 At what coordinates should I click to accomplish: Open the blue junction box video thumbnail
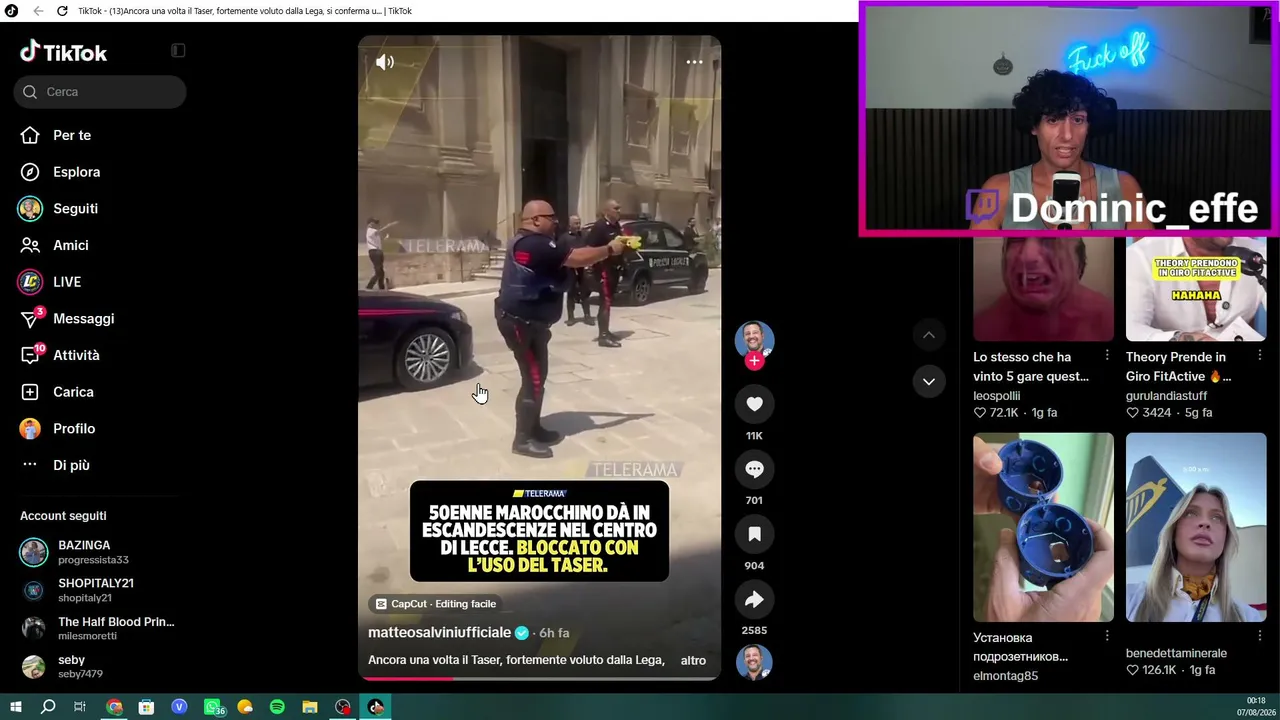[x=1043, y=527]
